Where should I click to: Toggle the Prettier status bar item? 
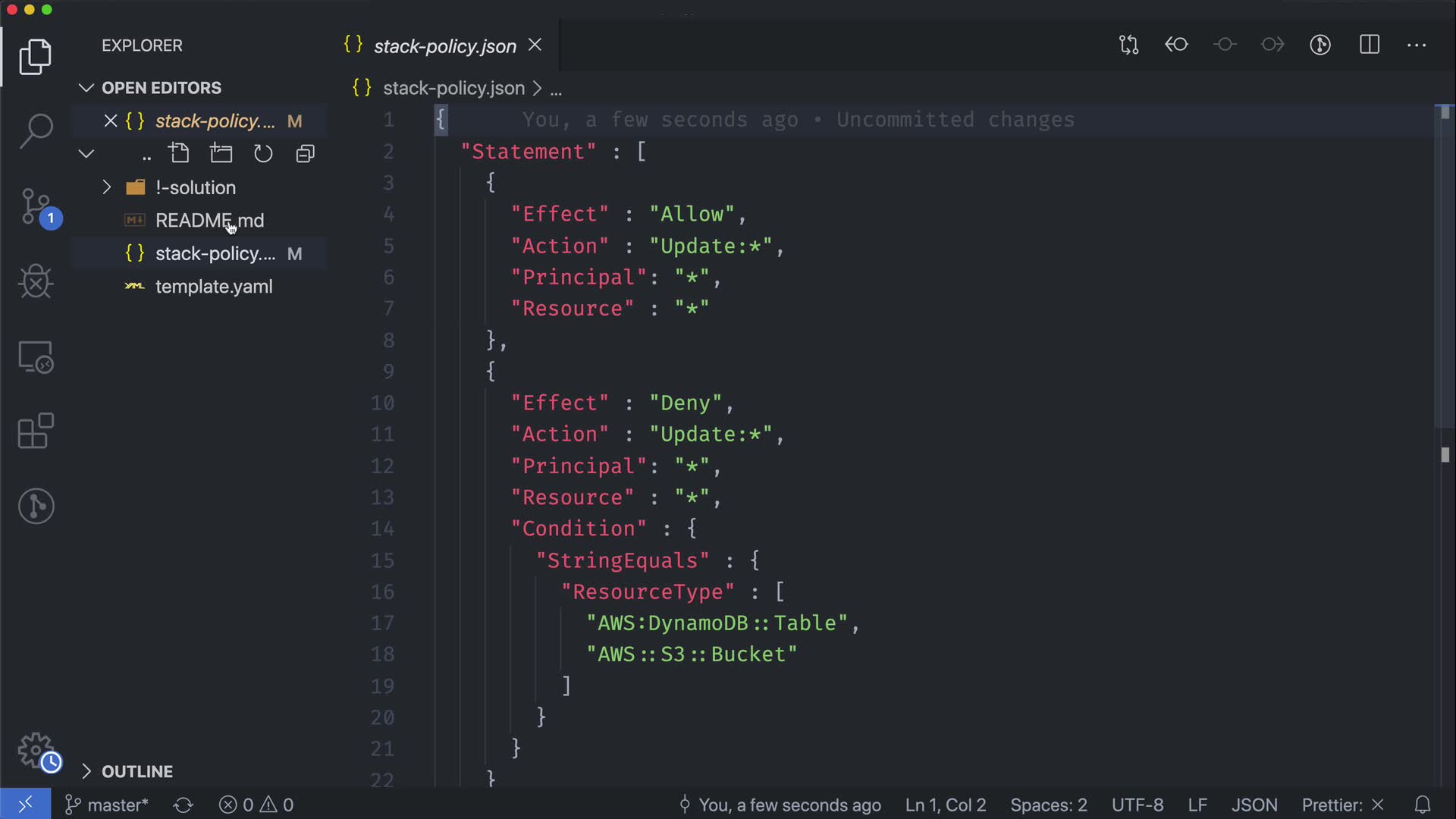click(1342, 805)
